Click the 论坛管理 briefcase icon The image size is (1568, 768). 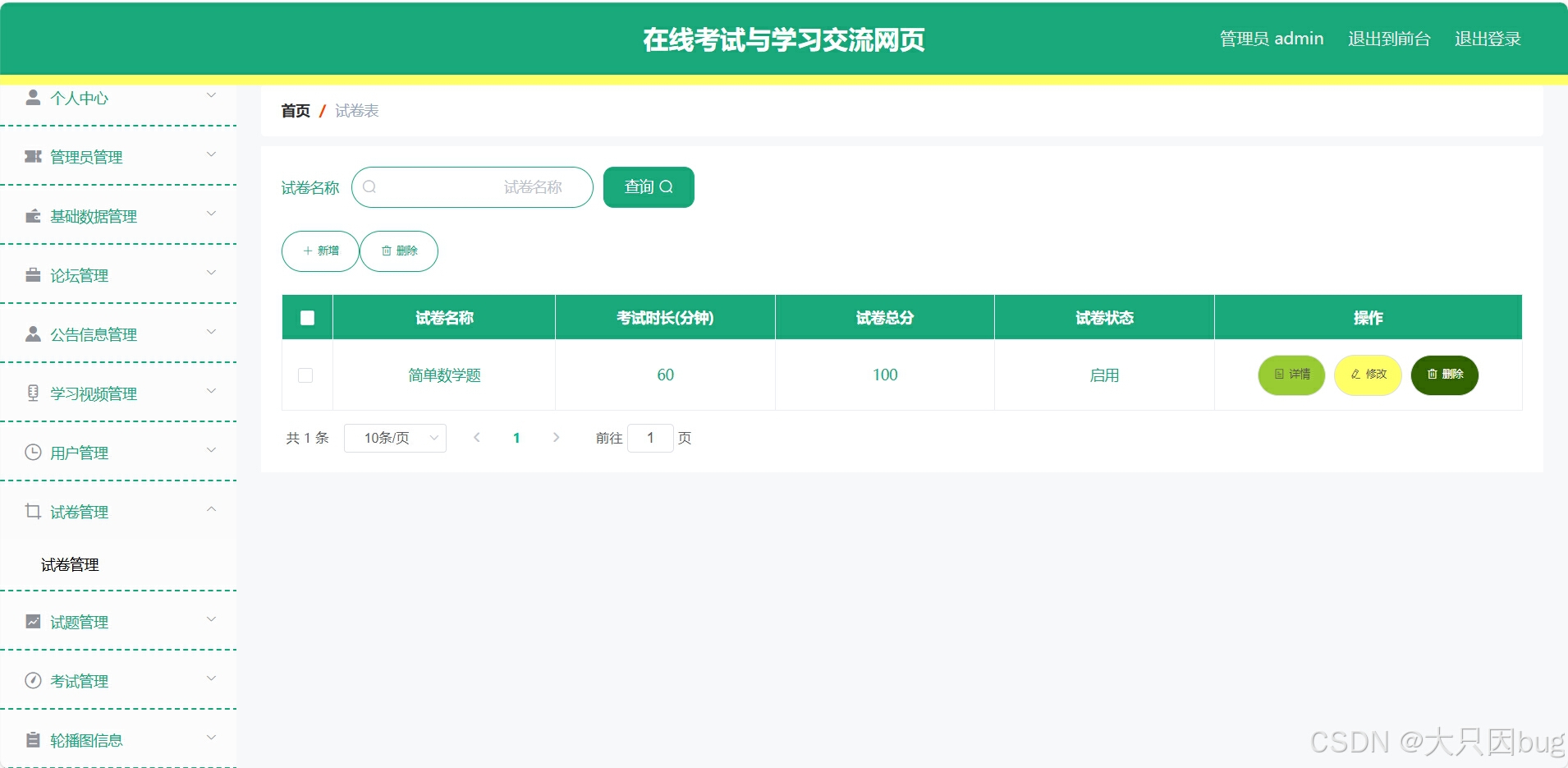[x=33, y=275]
